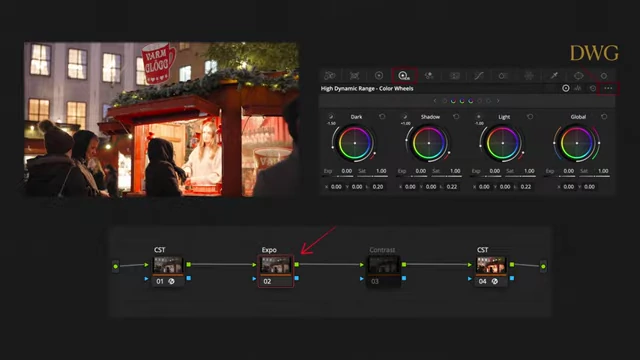Reset the Shadow zone wheel
This screenshot has height=360, width=640.
pos(456,117)
